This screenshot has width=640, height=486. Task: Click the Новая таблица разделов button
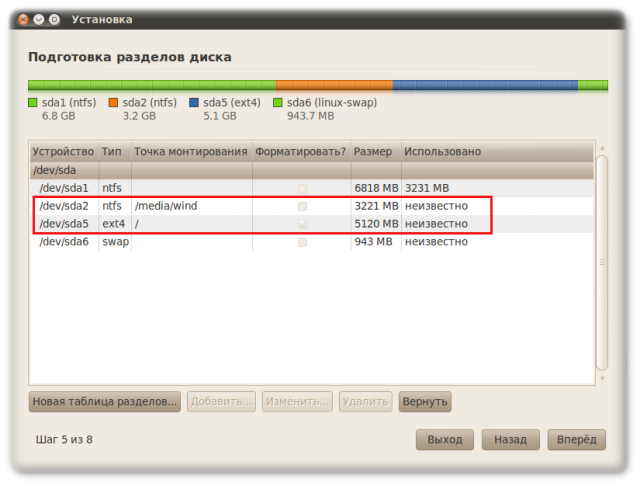click(x=105, y=402)
